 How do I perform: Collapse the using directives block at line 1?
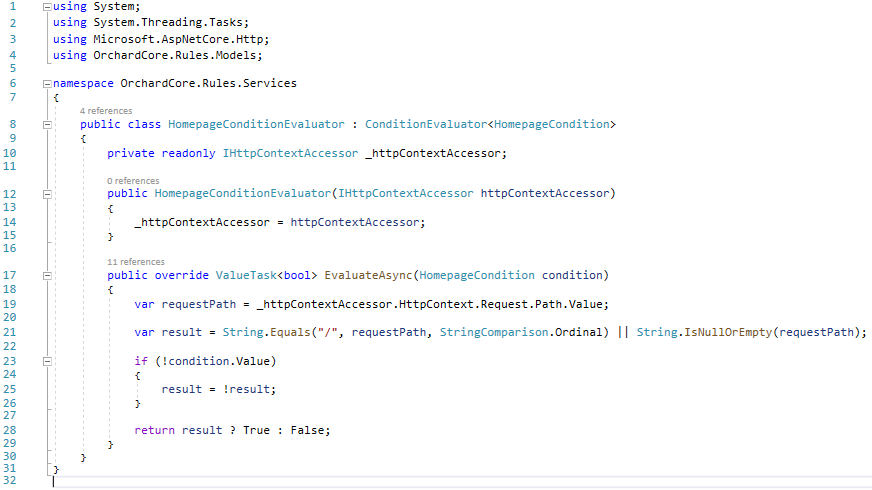click(47, 7)
